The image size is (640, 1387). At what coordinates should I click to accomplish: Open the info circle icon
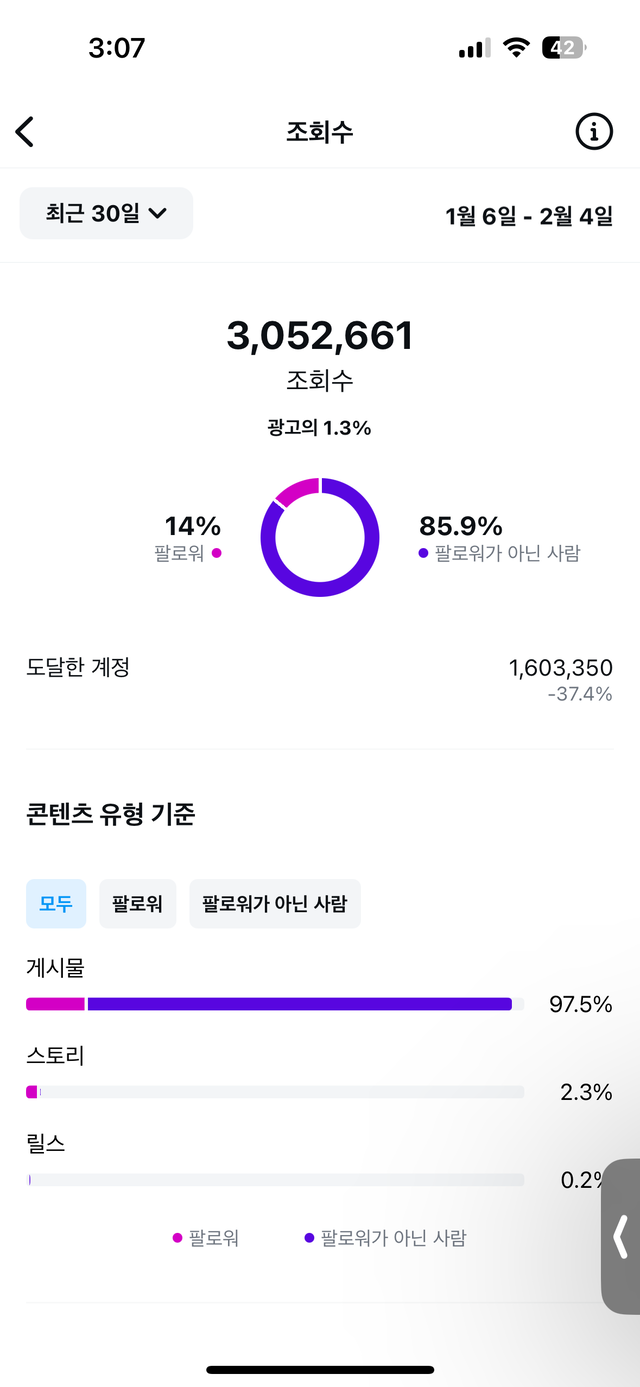coord(594,131)
